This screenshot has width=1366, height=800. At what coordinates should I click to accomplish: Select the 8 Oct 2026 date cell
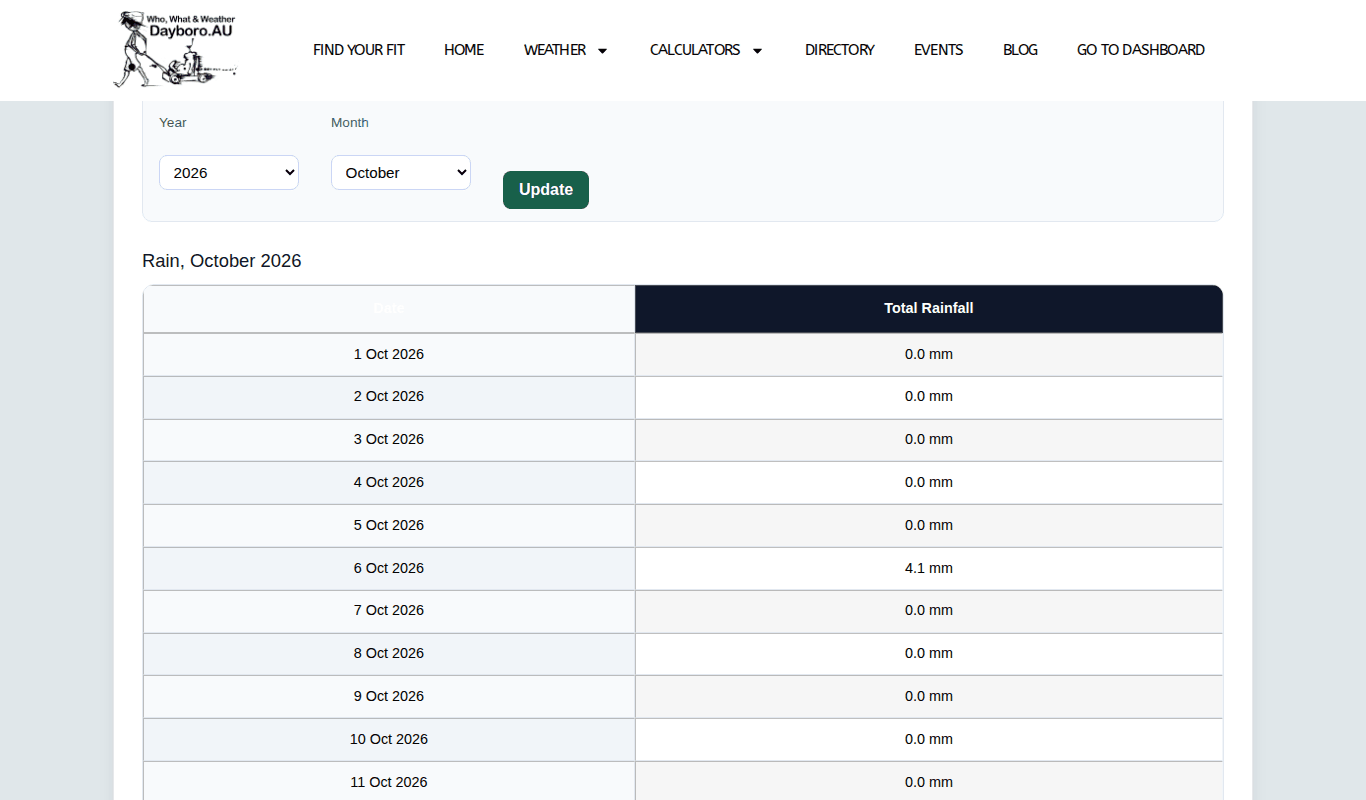pyautogui.click(x=389, y=654)
